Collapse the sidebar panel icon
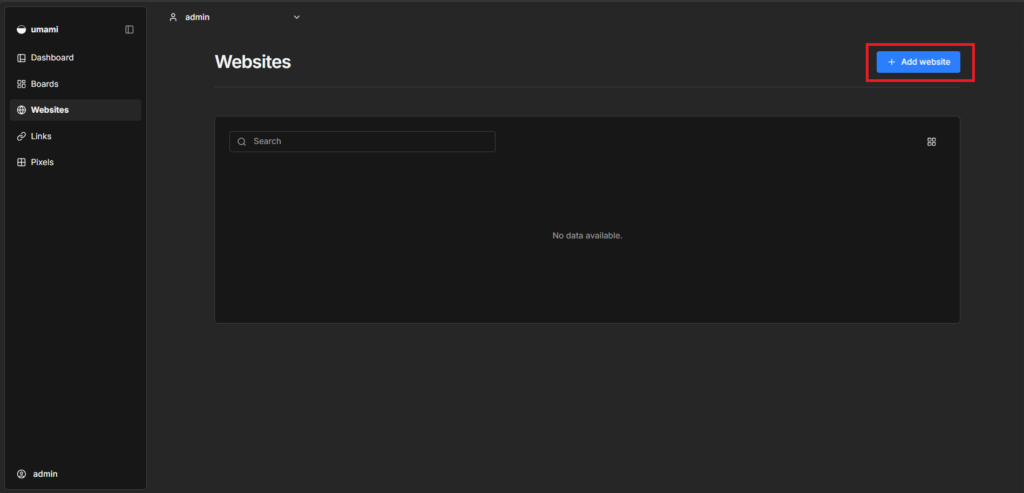Image resolution: width=1024 pixels, height=493 pixels. pos(129,29)
